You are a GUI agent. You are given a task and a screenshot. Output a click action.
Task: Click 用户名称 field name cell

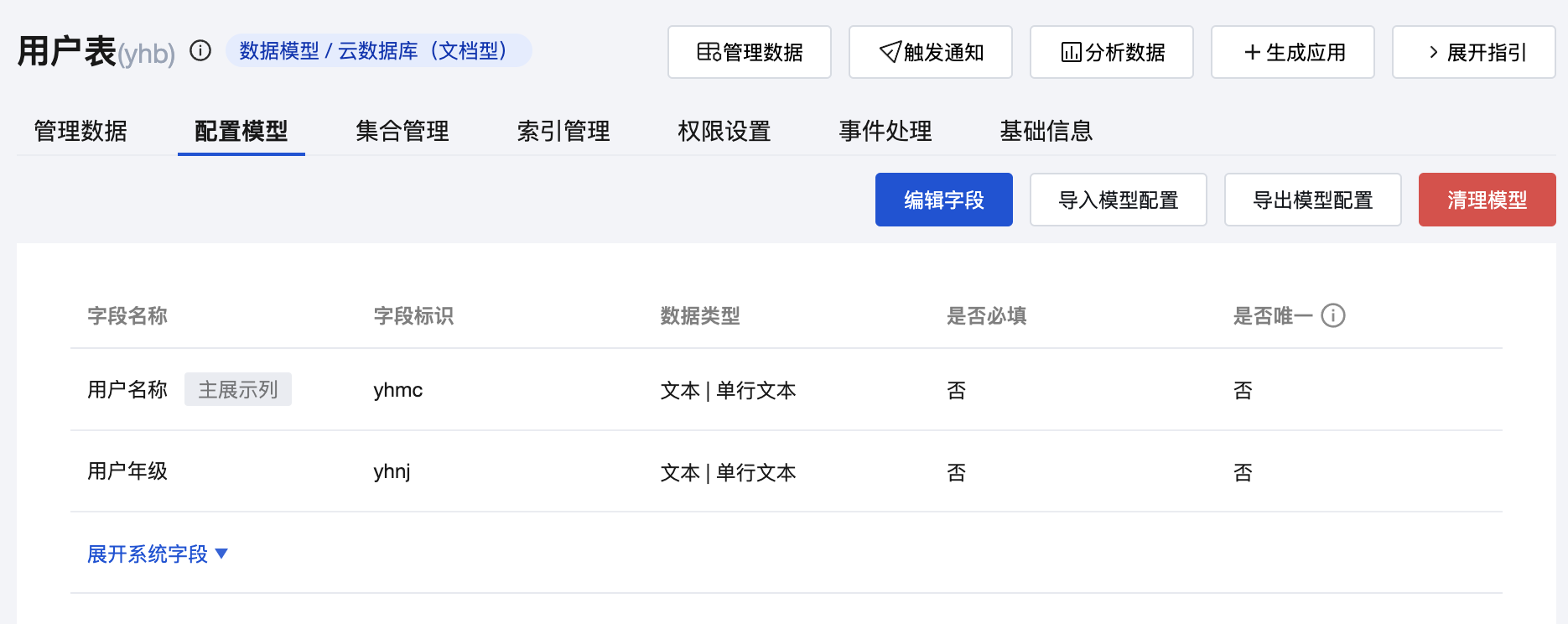127,389
